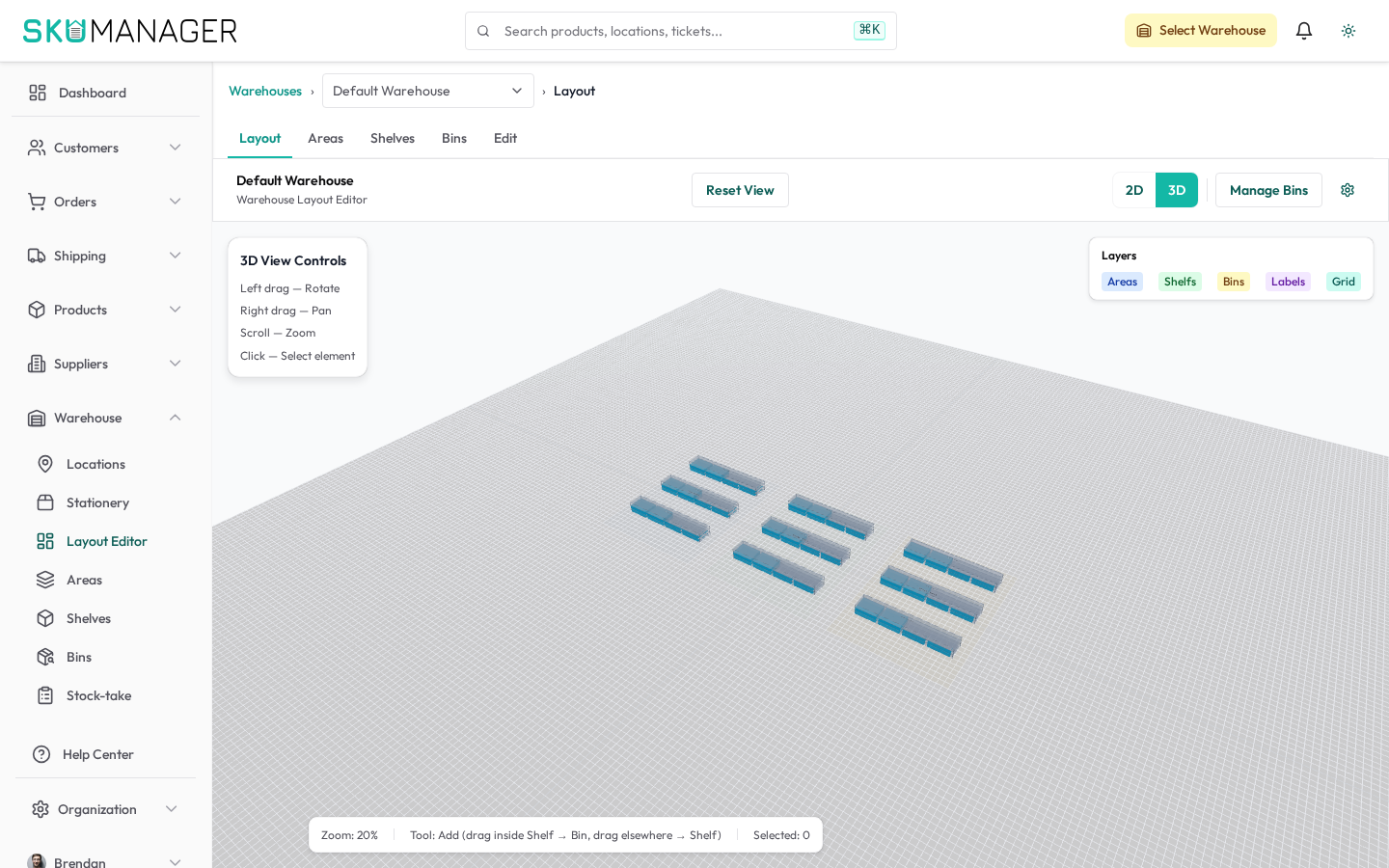
Task: Expand the Orders menu chevron
Action: coord(176,202)
